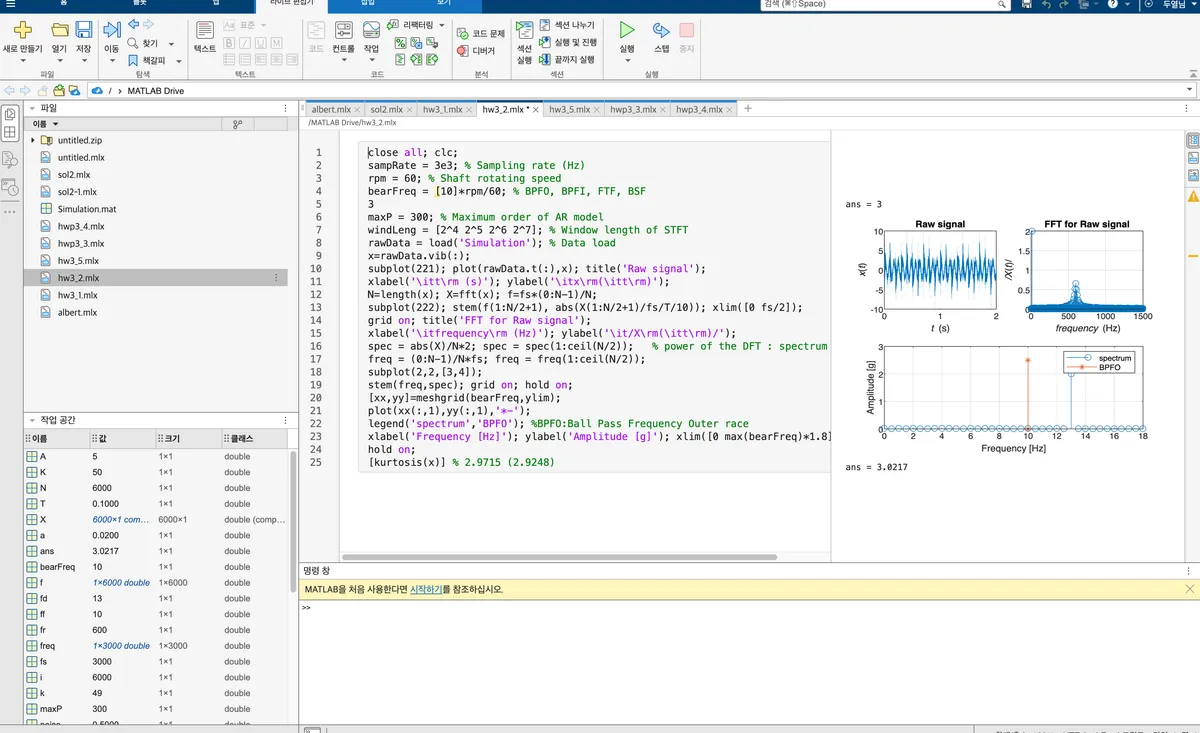1200x733 pixels.
Task: Click in the command window prompt
Action: (748, 607)
